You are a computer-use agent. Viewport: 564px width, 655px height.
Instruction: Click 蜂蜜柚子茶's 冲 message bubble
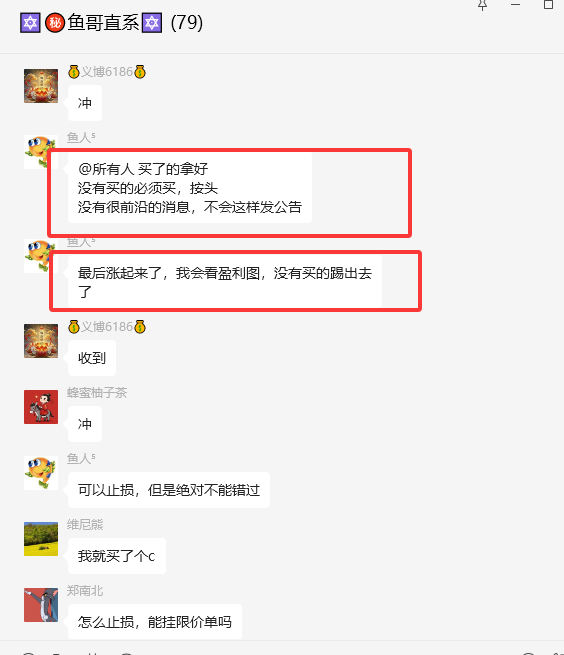point(85,424)
